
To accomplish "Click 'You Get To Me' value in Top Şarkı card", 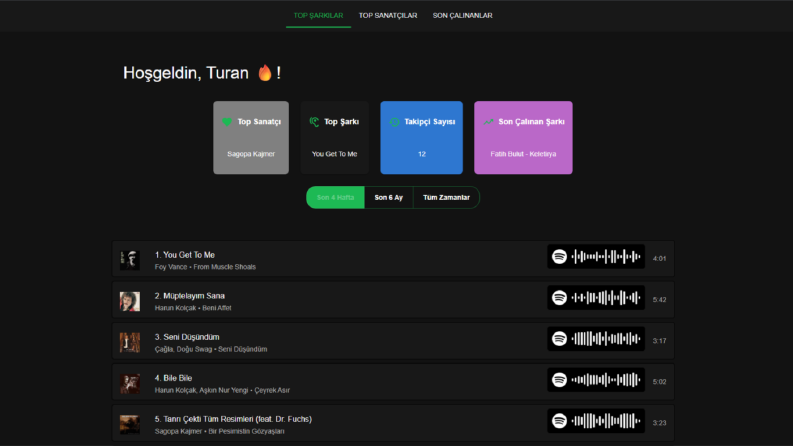I will tap(334, 154).
